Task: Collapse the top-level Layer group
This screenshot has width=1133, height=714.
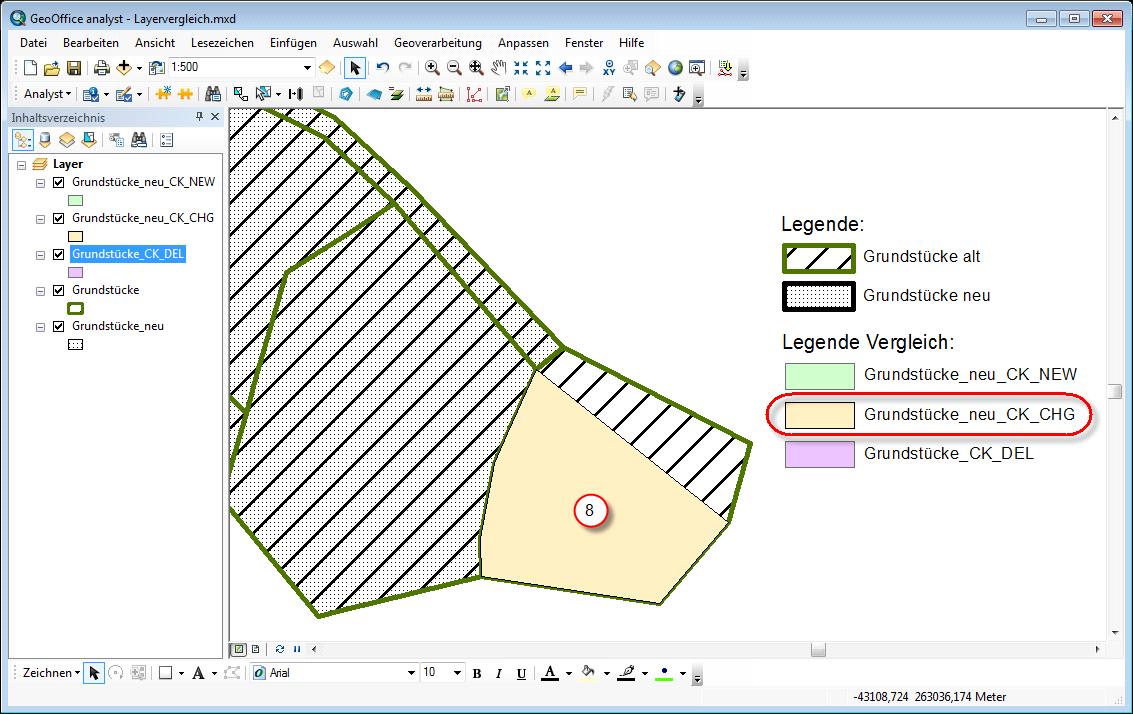Action: [22, 164]
